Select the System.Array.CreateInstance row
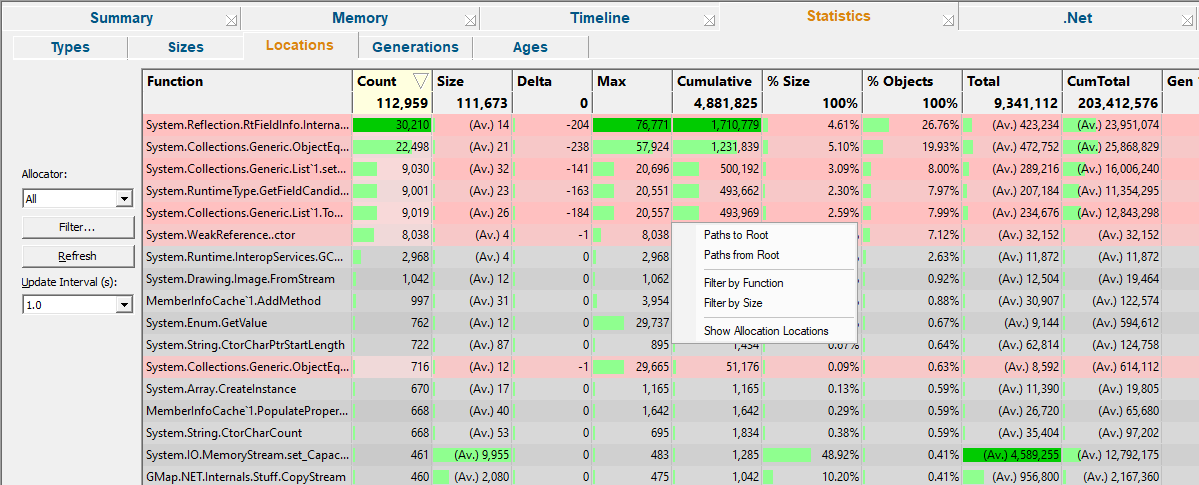Viewport: 1199px width, 485px height. tap(671, 389)
